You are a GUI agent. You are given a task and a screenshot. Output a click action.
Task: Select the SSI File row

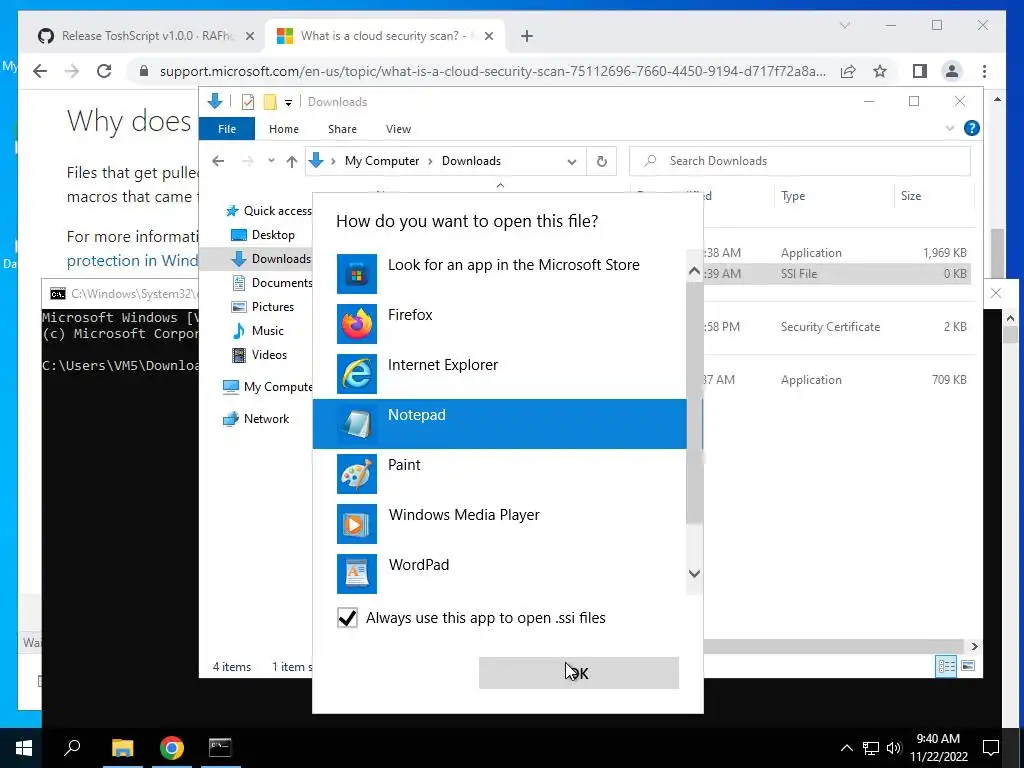click(x=836, y=274)
